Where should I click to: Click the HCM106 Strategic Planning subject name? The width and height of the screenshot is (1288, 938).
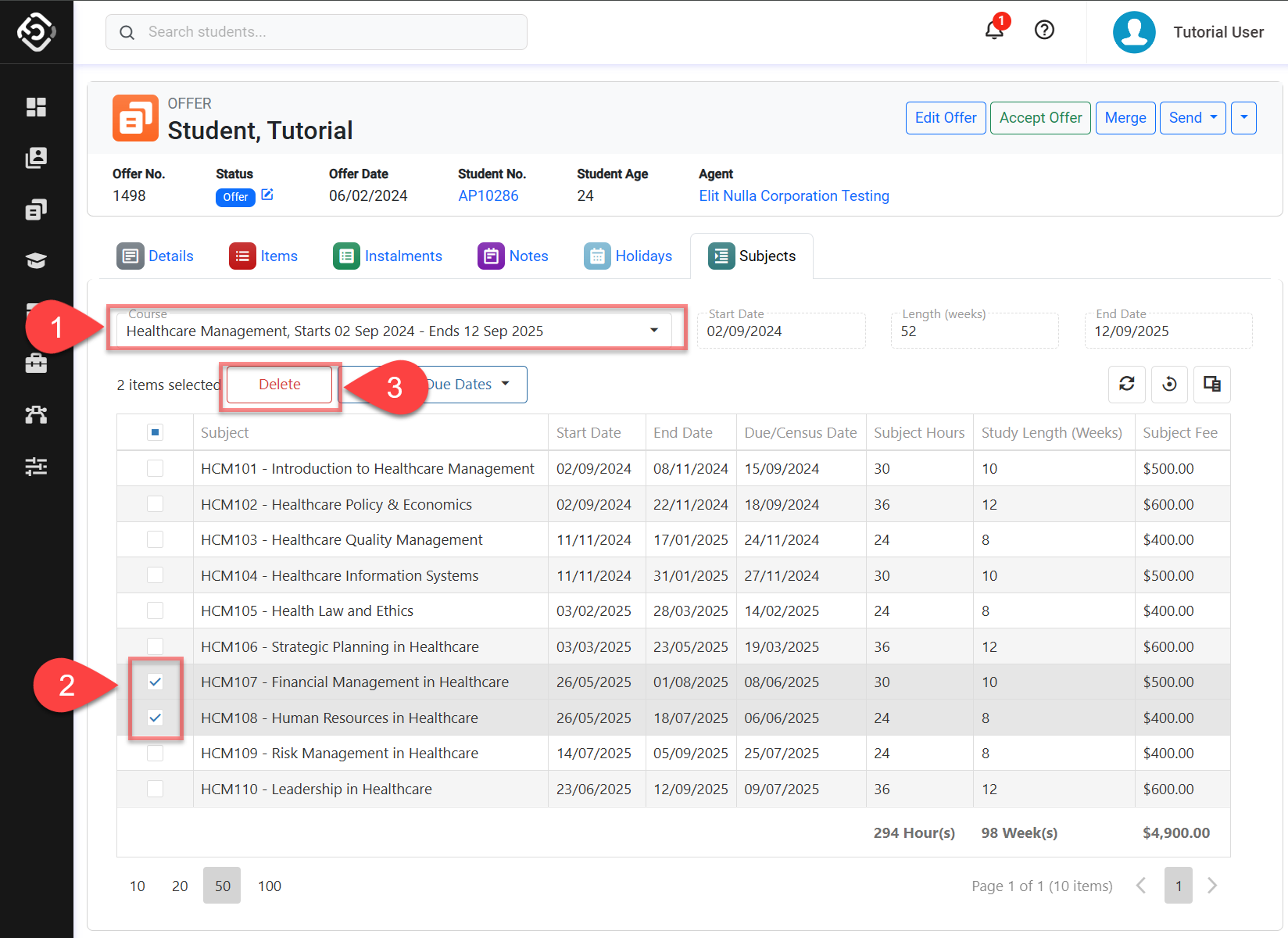point(340,646)
